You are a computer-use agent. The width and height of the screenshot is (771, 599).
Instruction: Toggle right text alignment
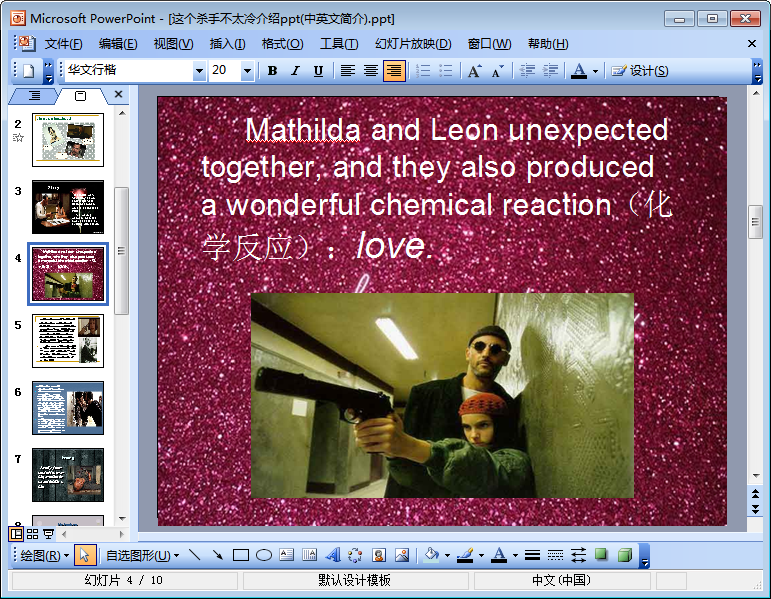(394, 71)
